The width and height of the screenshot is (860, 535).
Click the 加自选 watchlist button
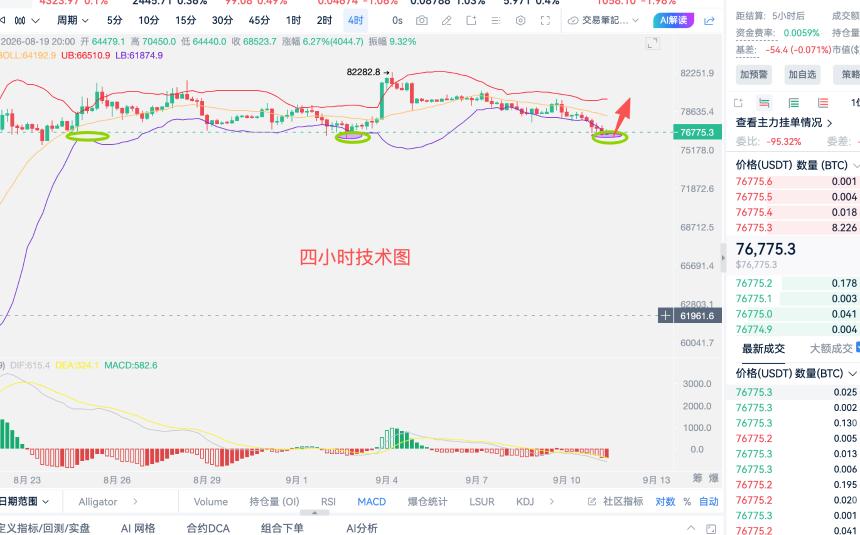pos(802,74)
